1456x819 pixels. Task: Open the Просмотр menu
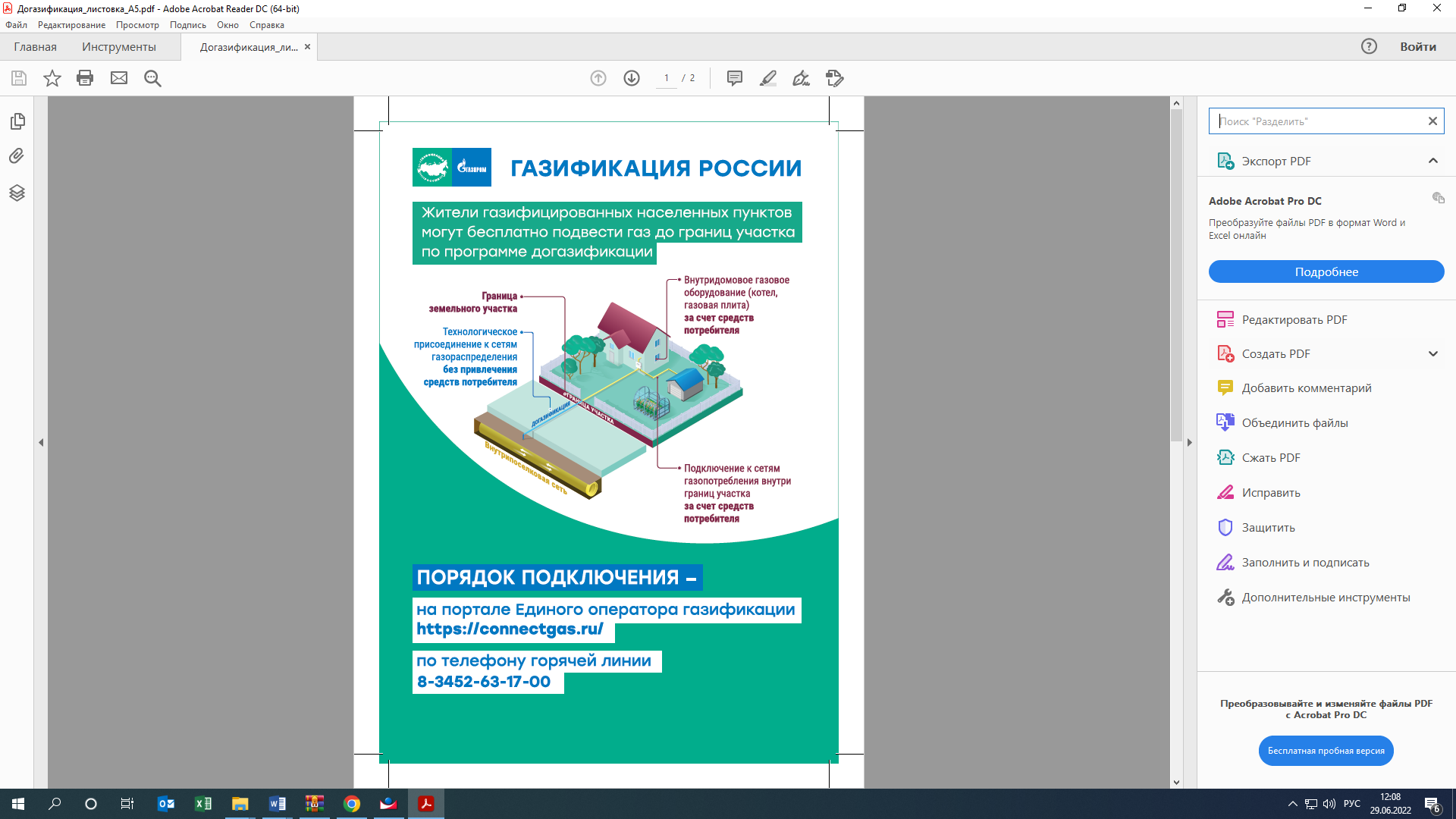point(137,25)
